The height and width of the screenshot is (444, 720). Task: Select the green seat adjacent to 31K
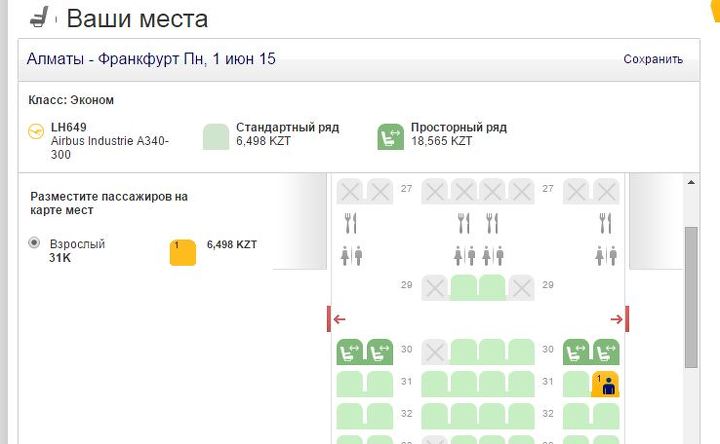pos(576,384)
